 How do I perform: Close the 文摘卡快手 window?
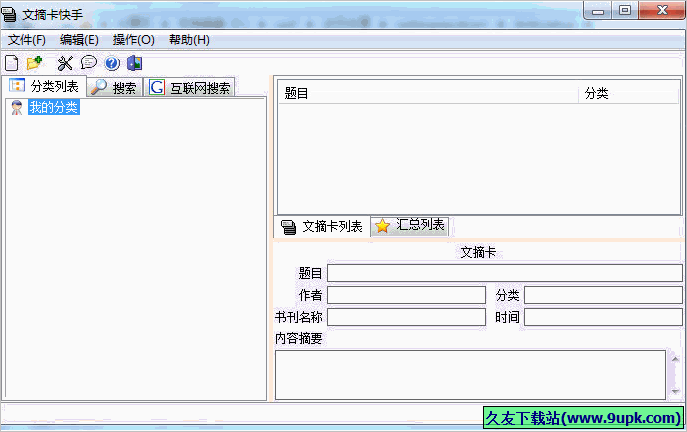(662, 11)
